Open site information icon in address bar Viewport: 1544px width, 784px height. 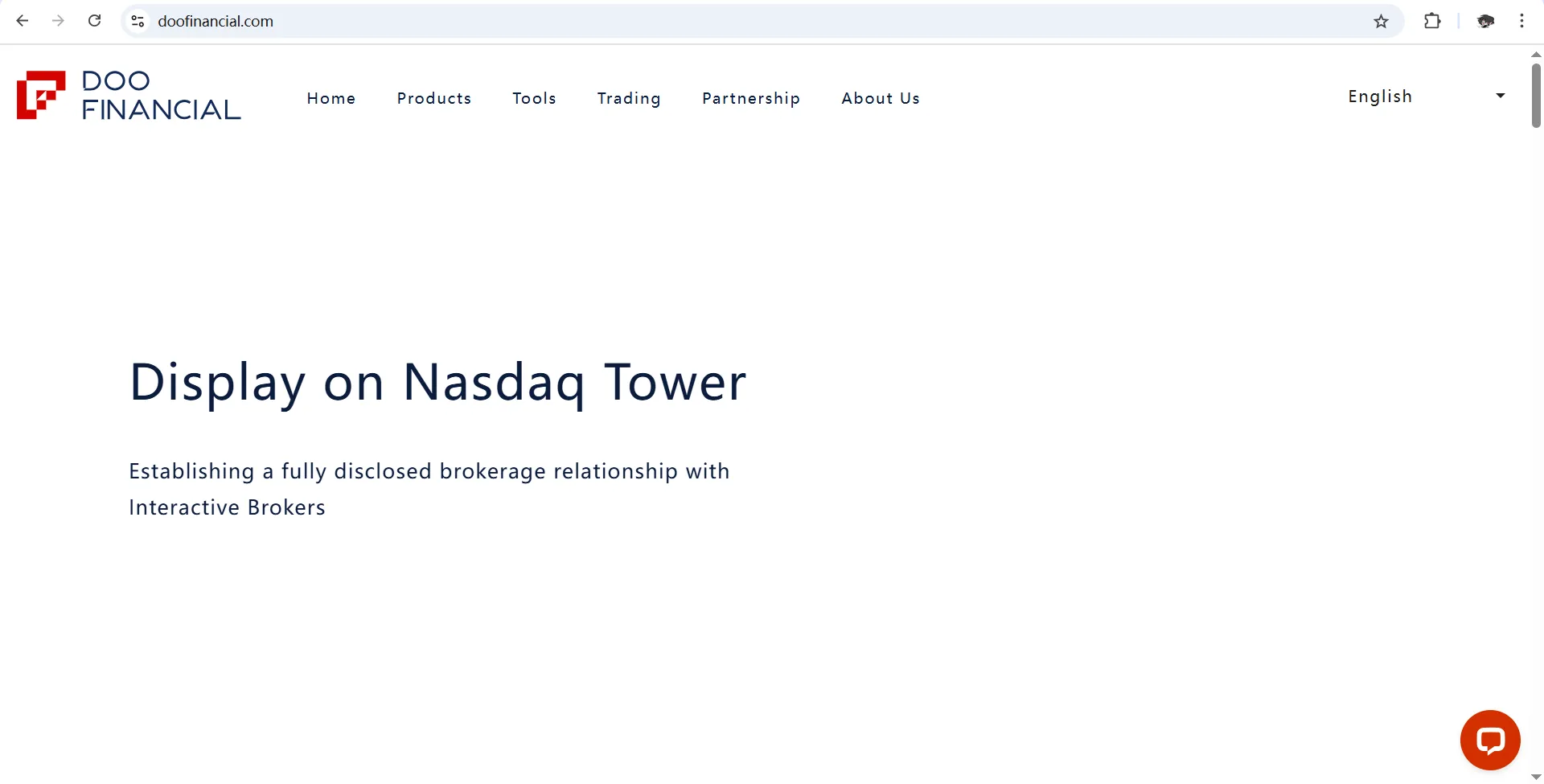[x=138, y=21]
